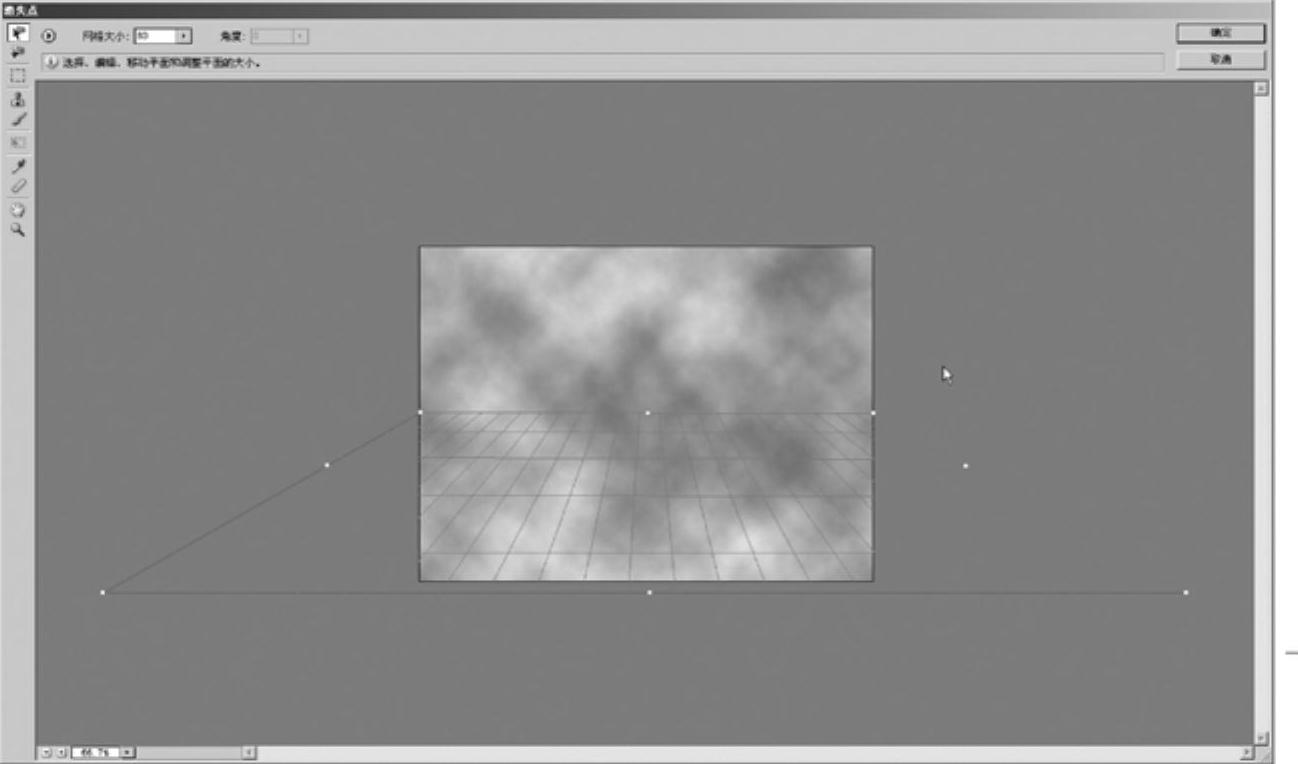Open the Vanishing Point flyout menu
Screen dimensions: 1298x764
point(49,36)
